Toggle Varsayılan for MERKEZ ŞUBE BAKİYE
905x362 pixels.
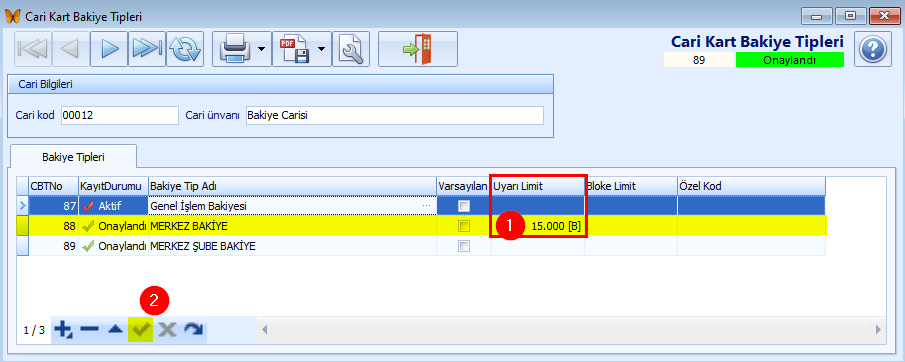pyautogui.click(x=463, y=246)
